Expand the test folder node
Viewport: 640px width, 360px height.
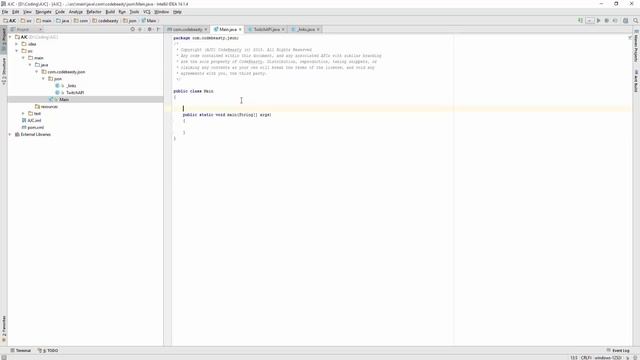click(x=23, y=113)
